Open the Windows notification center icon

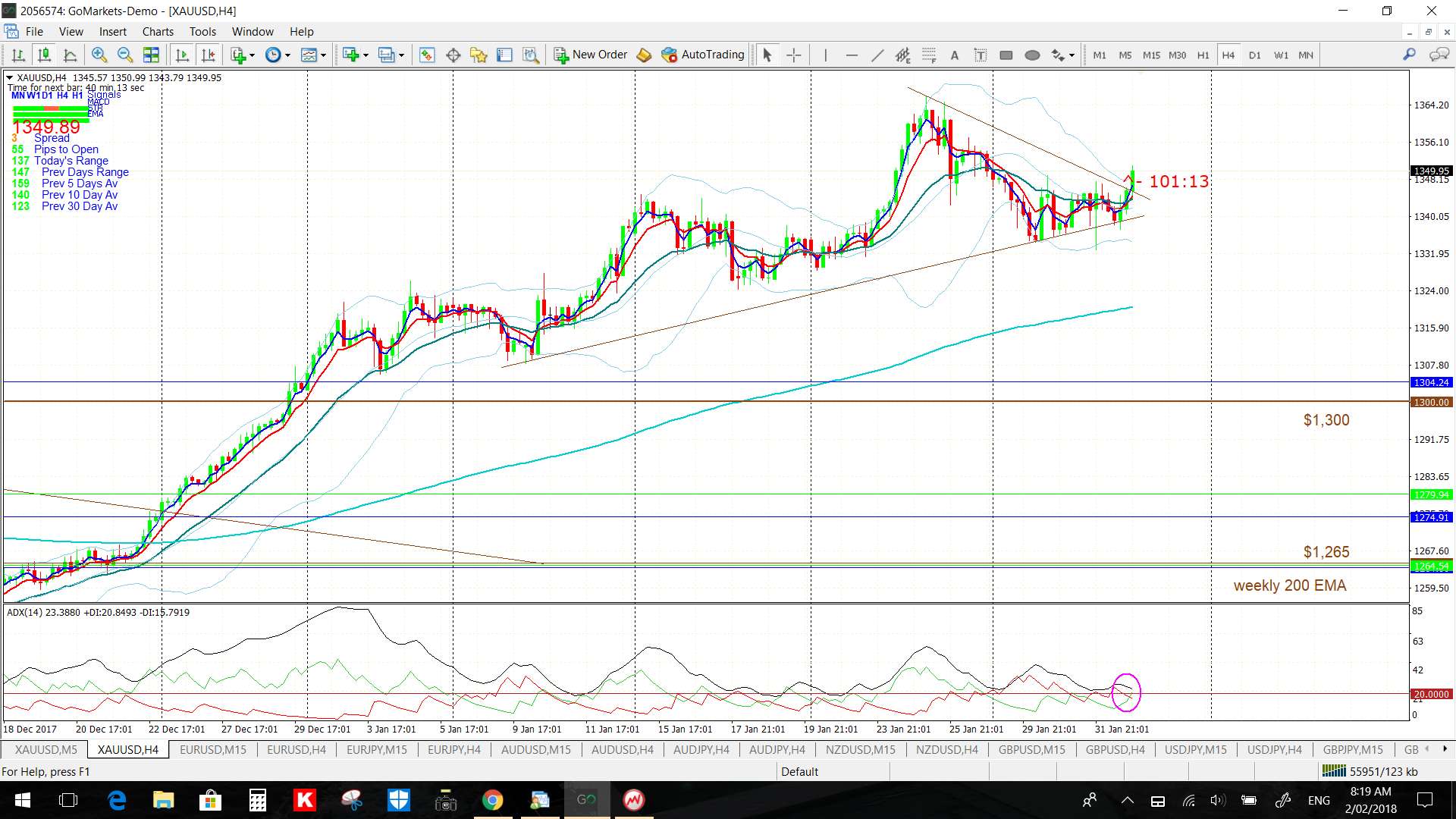[x=1425, y=800]
